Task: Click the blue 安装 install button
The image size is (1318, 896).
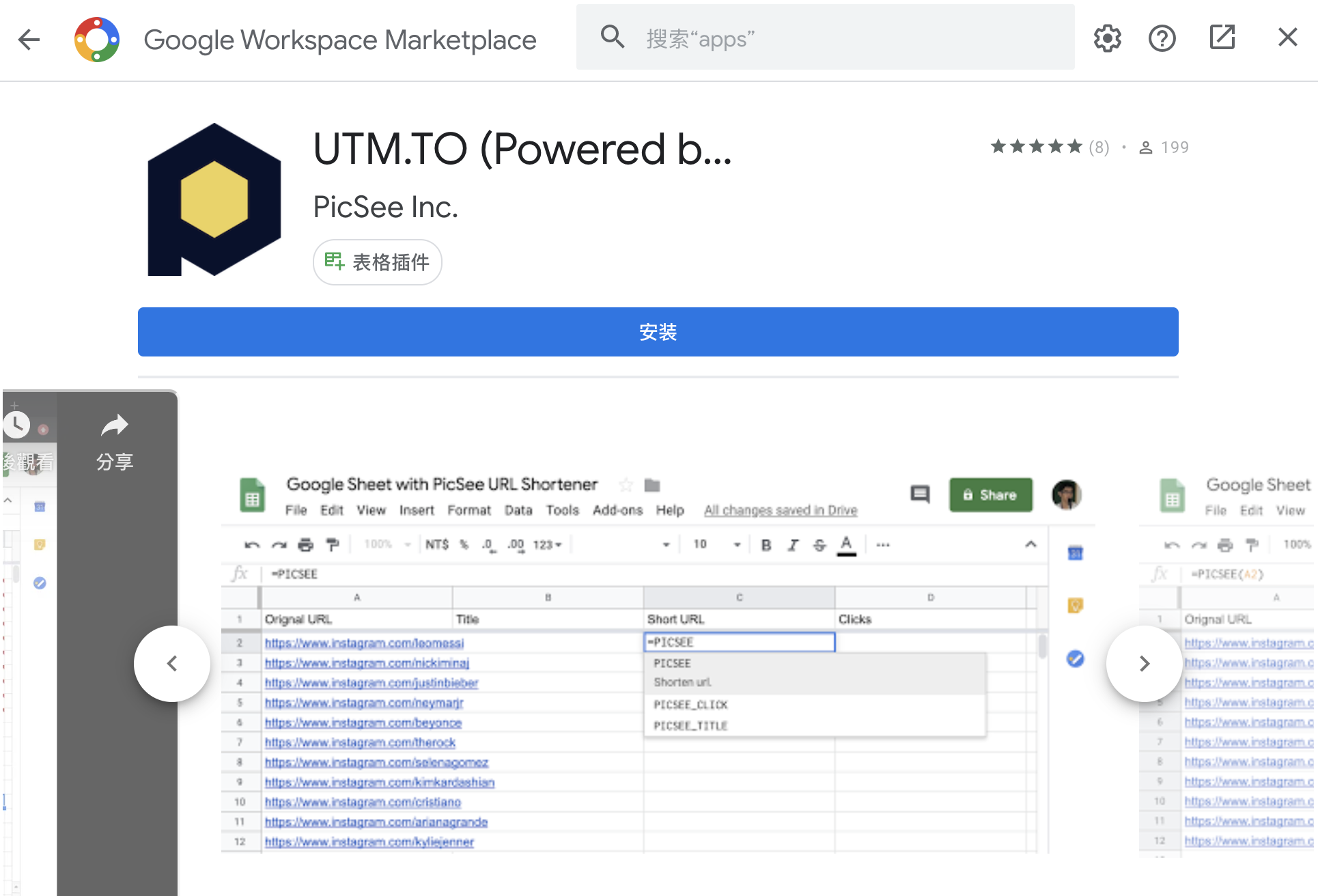Action: (658, 332)
